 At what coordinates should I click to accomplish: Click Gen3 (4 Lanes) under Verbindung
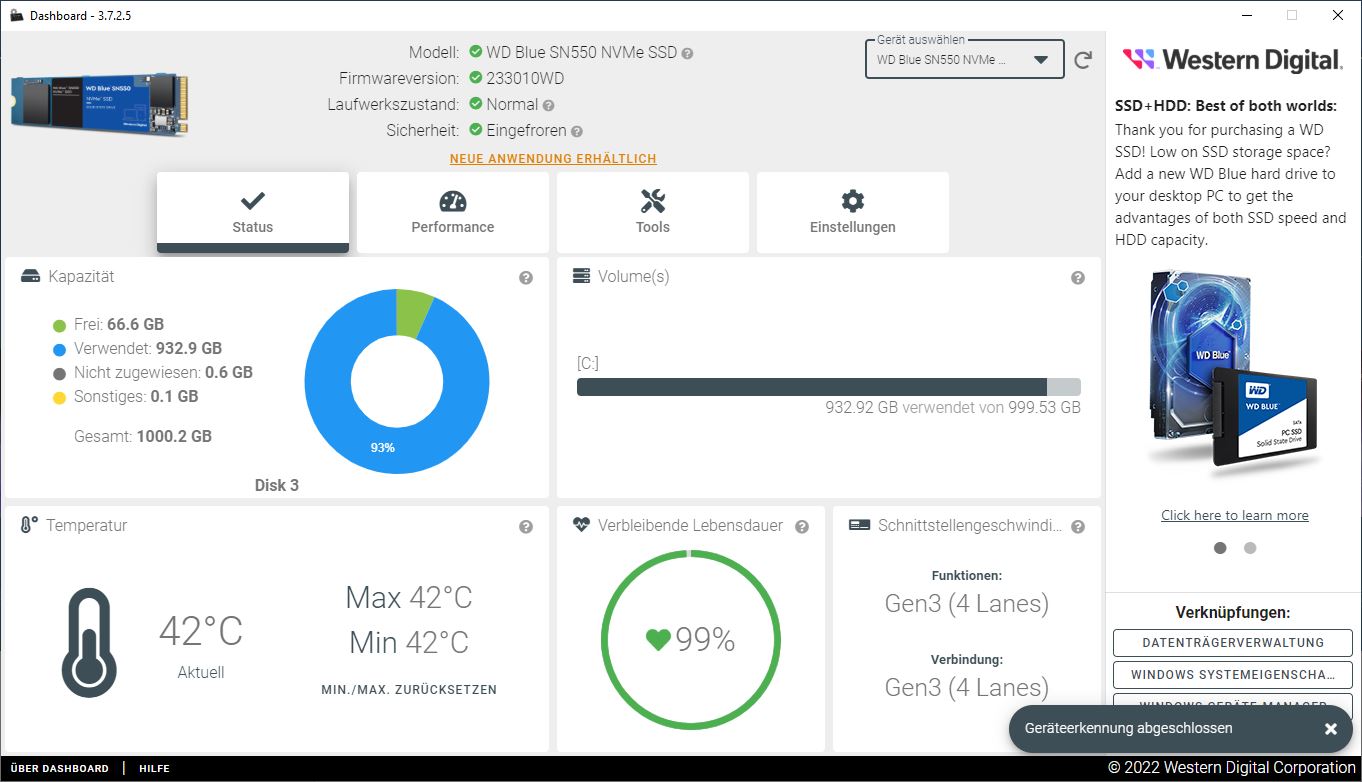pos(967,688)
